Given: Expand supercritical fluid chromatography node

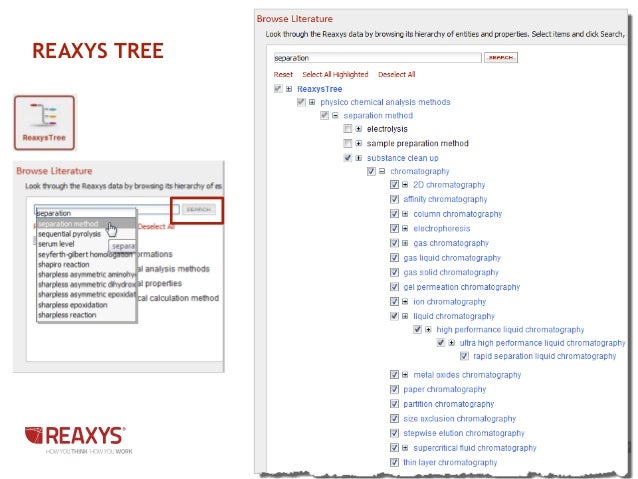Looking at the screenshot, I should [x=405, y=448].
